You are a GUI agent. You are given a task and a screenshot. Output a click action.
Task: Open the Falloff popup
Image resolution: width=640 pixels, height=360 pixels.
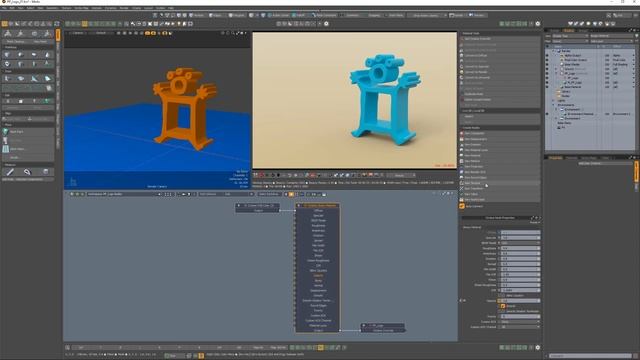300,15
